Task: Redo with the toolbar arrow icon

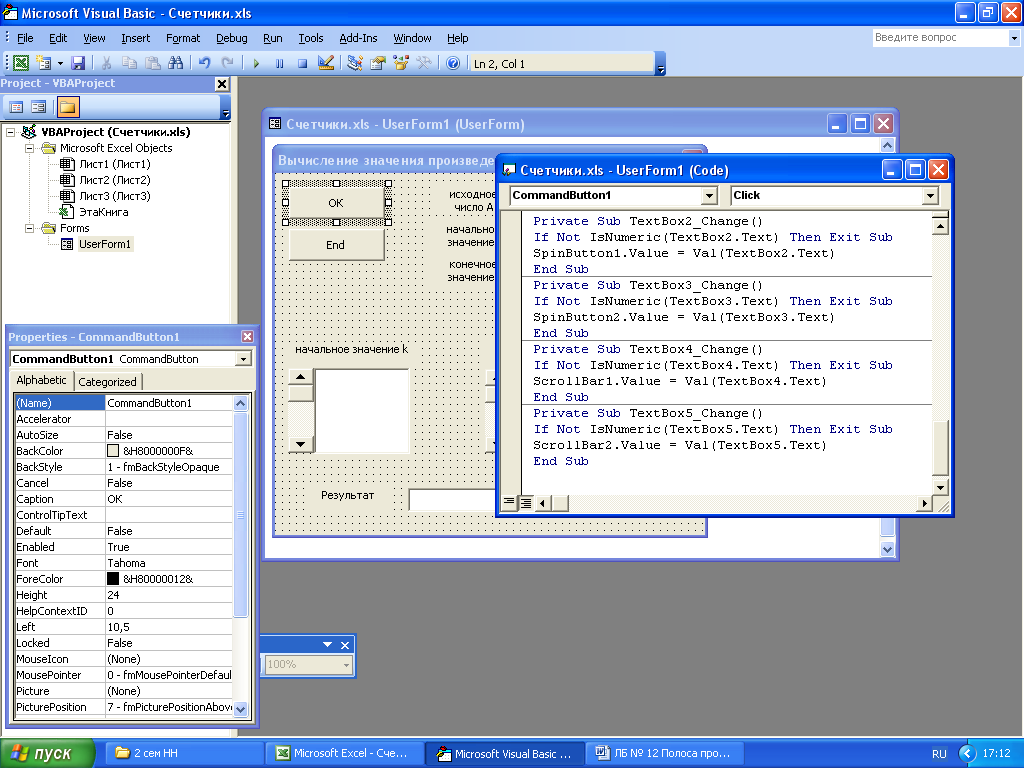Action: pyautogui.click(x=227, y=63)
